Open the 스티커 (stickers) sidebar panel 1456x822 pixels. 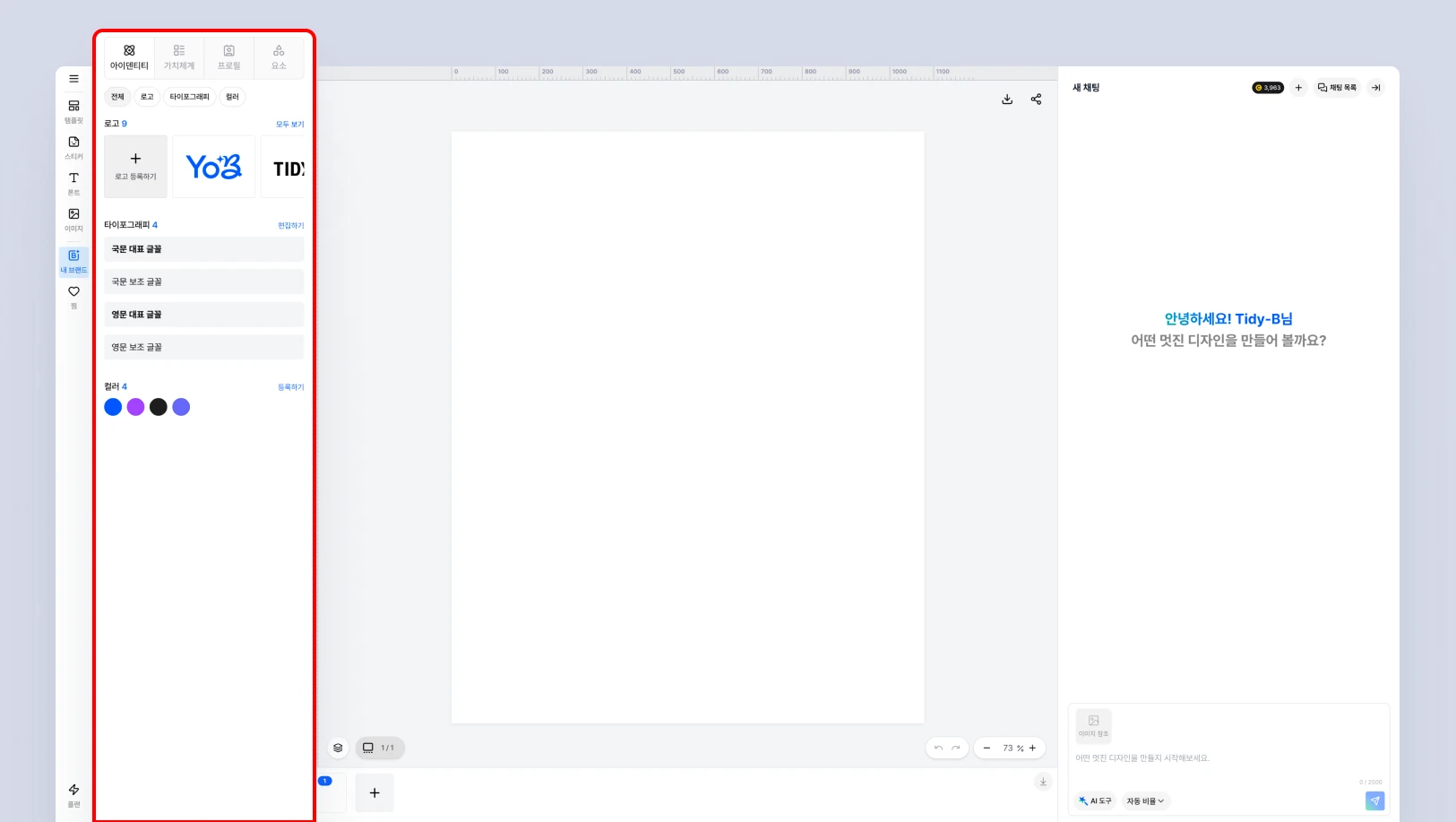click(73, 147)
